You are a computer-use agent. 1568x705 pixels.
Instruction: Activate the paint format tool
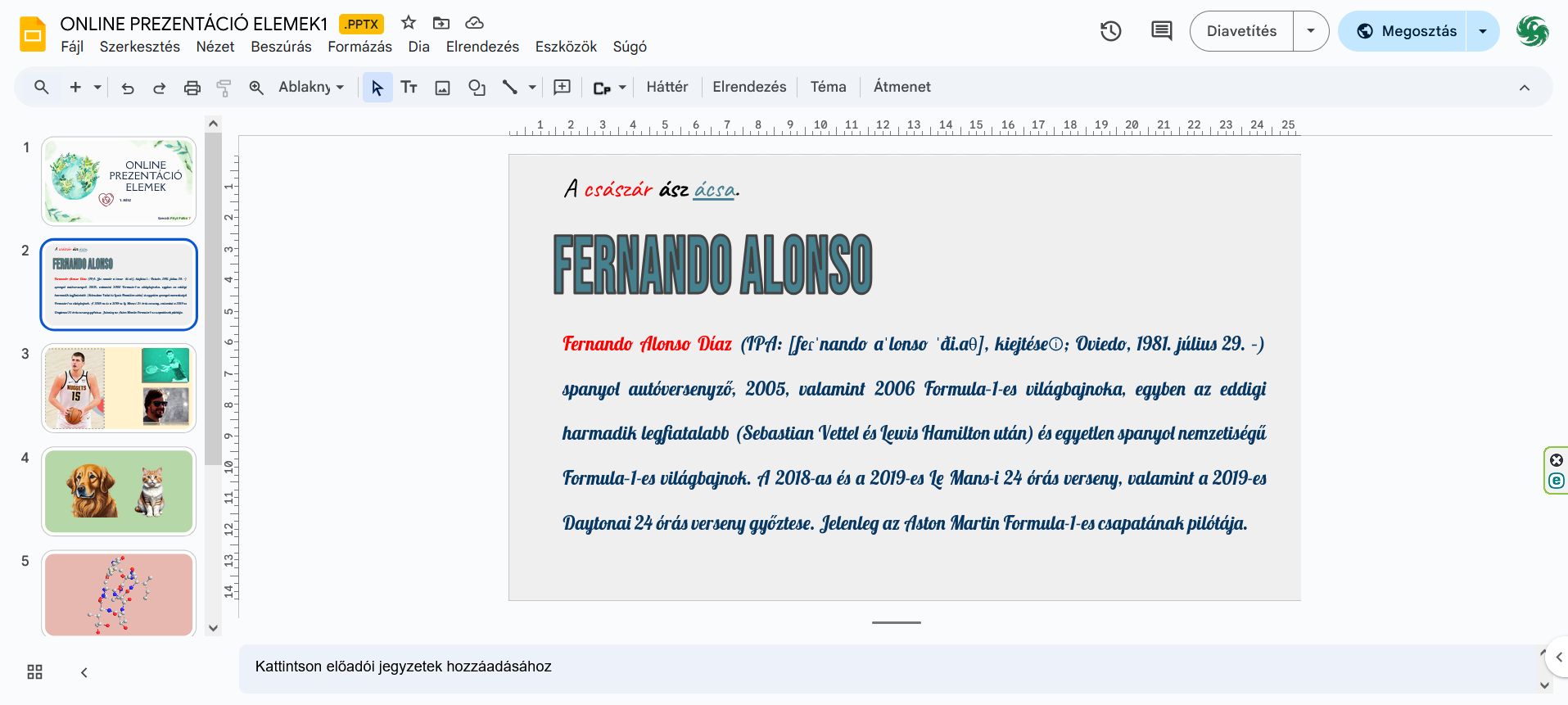click(x=224, y=88)
